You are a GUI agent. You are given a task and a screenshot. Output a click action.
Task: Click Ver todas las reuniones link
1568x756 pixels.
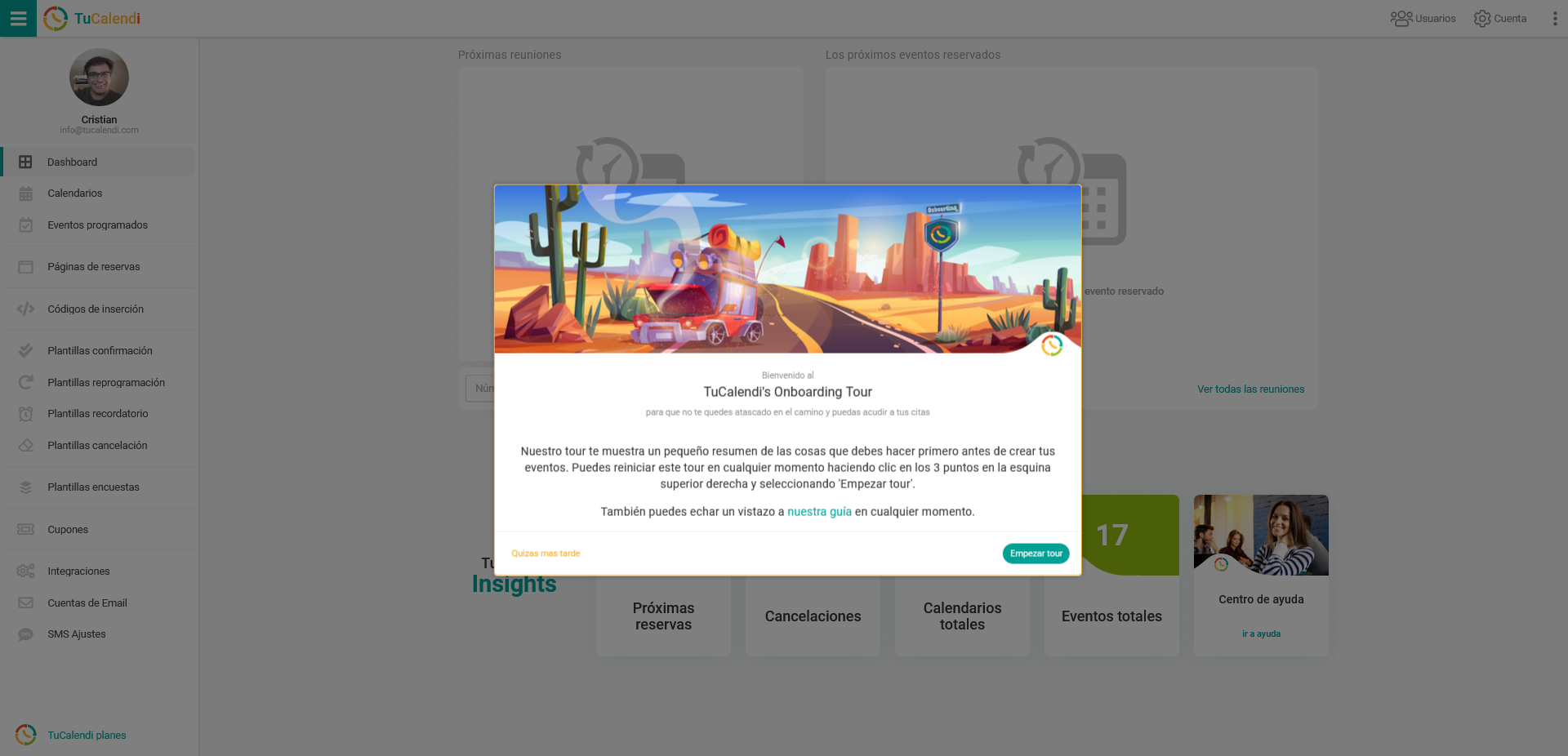click(x=1250, y=389)
